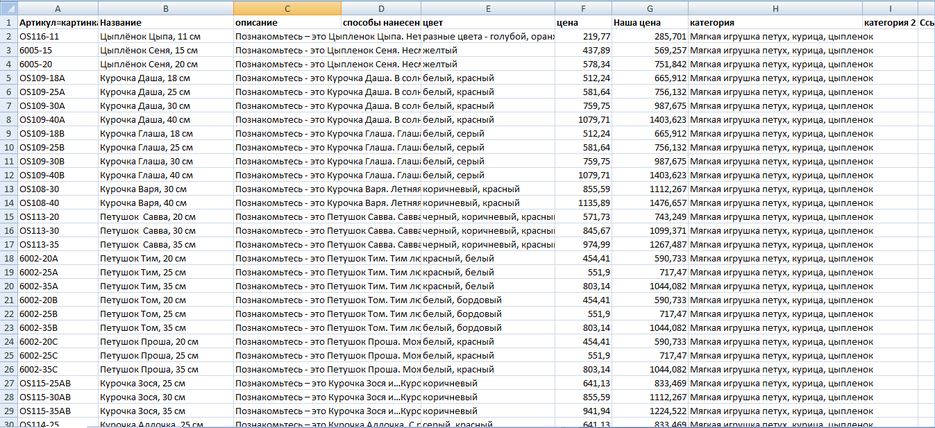Viewport: 935px width, 428px height.
Task: Click color cell 'белый, бордовый' in row 22
Action: (x=488, y=314)
